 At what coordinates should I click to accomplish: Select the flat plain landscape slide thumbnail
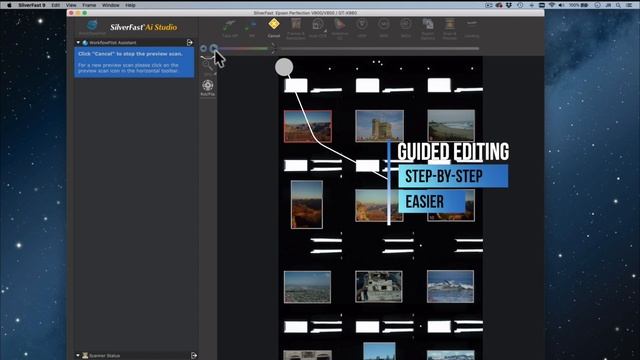(x=307, y=287)
